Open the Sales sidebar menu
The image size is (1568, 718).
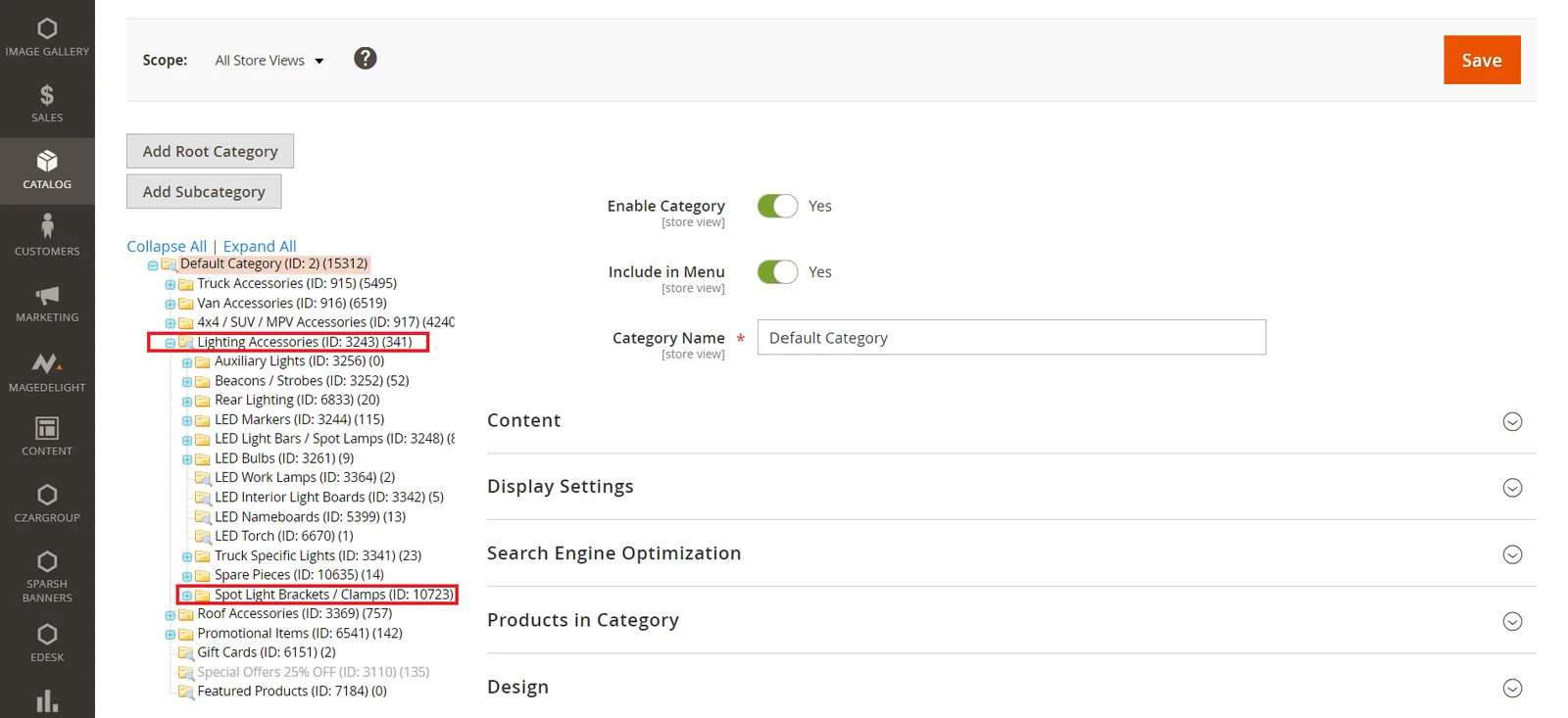tap(47, 104)
